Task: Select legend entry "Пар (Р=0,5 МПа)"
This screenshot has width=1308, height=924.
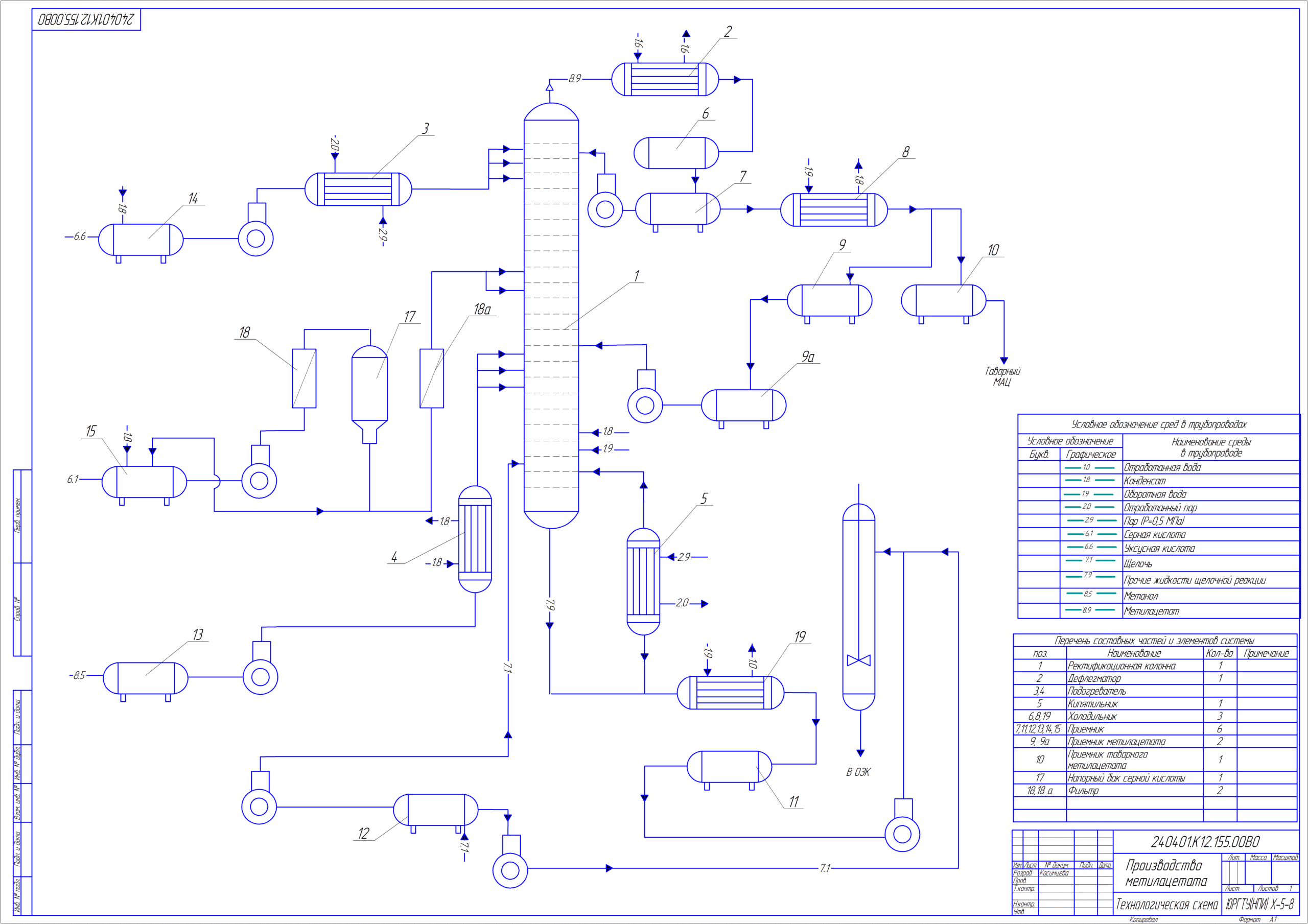Action: 1154,521
